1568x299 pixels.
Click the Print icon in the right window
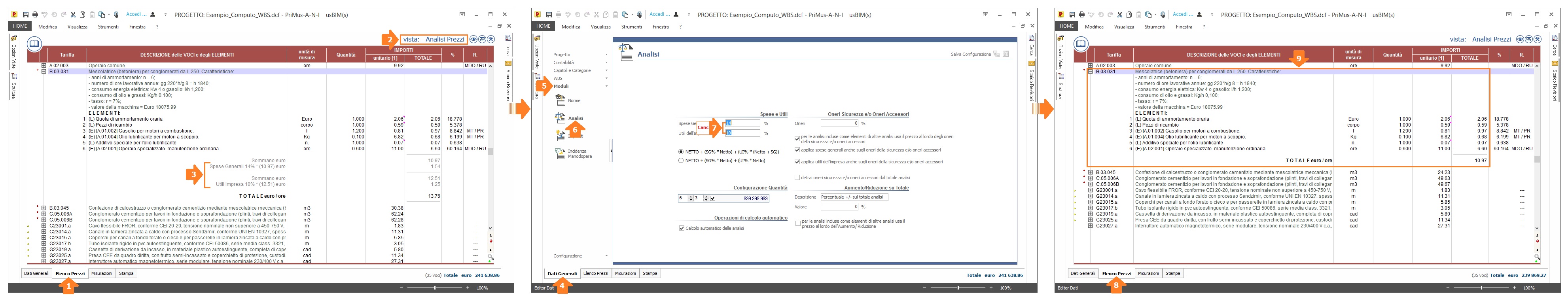1081,15
